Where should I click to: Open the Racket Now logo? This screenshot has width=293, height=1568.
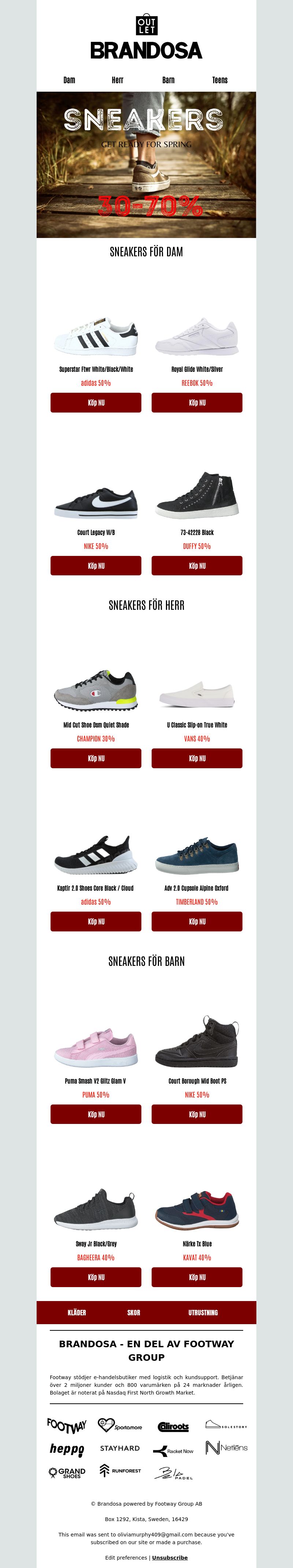(173, 1451)
